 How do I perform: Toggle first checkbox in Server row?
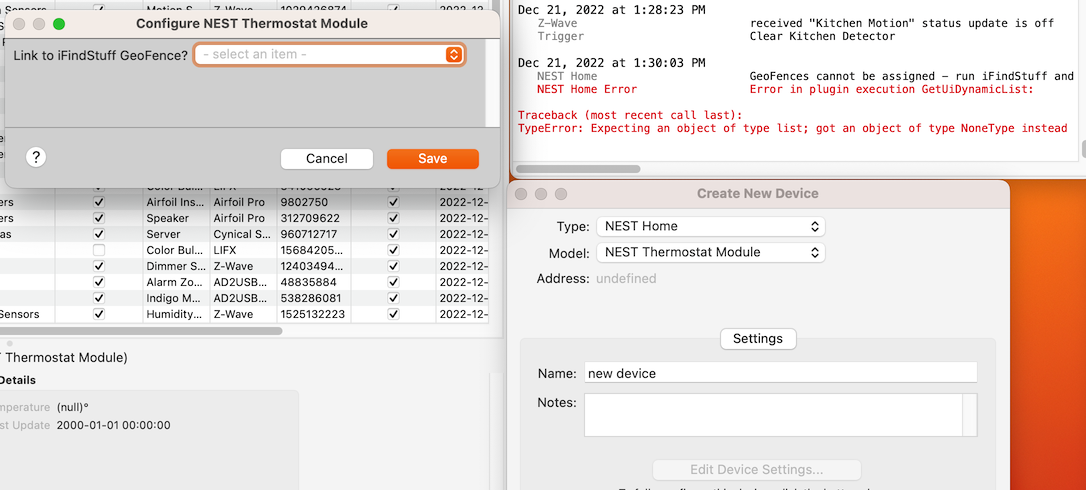point(98,234)
